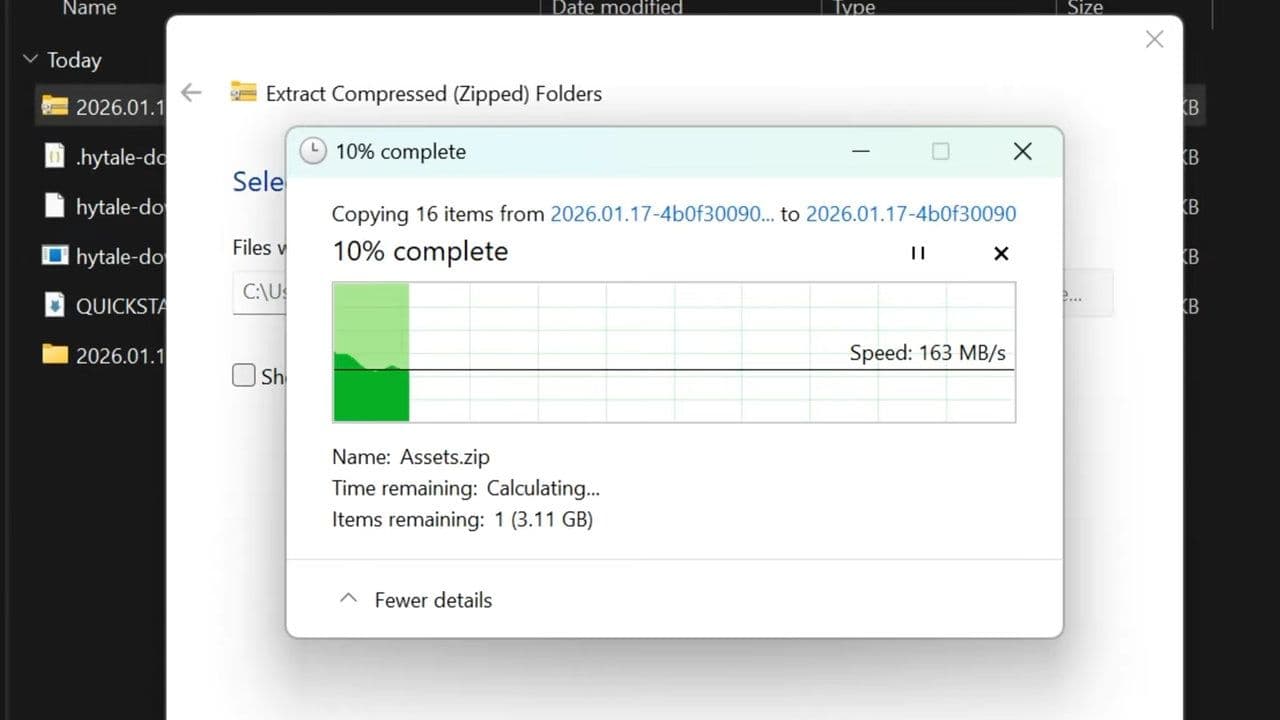Open the destination 2026.01.17-4b0f30090 link

[x=910, y=214]
